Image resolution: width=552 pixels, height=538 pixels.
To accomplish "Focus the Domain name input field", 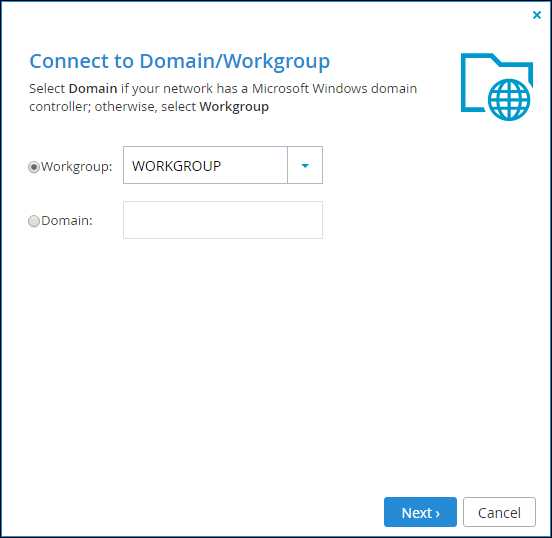I will click(223, 220).
